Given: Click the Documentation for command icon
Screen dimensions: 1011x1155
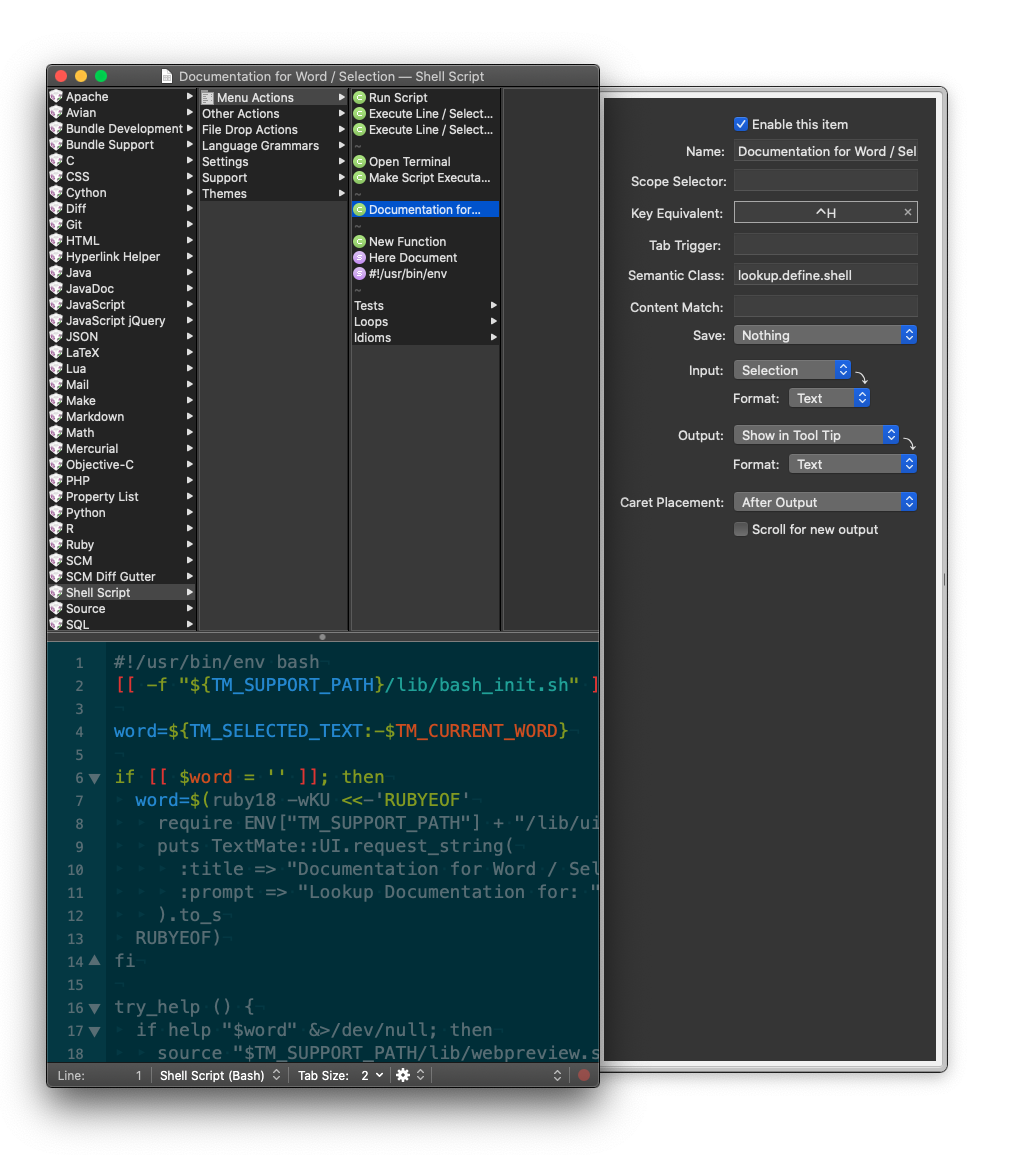Looking at the screenshot, I should [359, 209].
